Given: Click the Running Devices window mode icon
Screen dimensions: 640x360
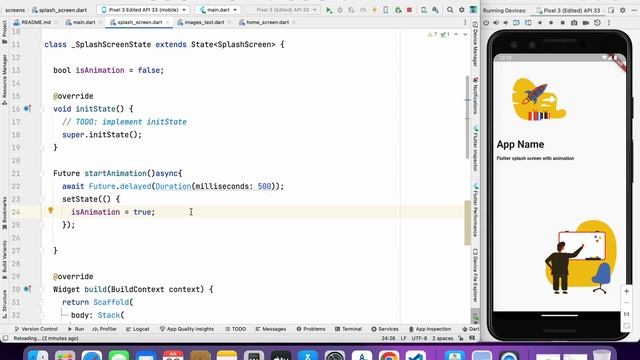Looking at the screenshot, I should click(611, 10).
